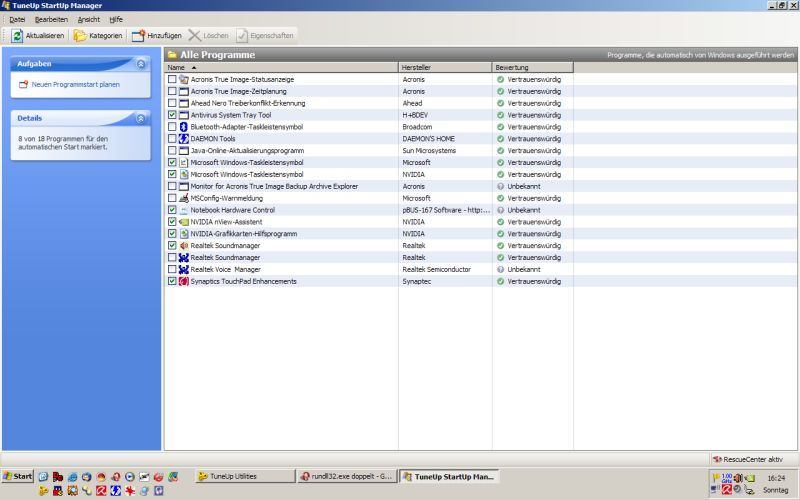Open the Ansicht menu
800x500 pixels.
tap(89, 19)
